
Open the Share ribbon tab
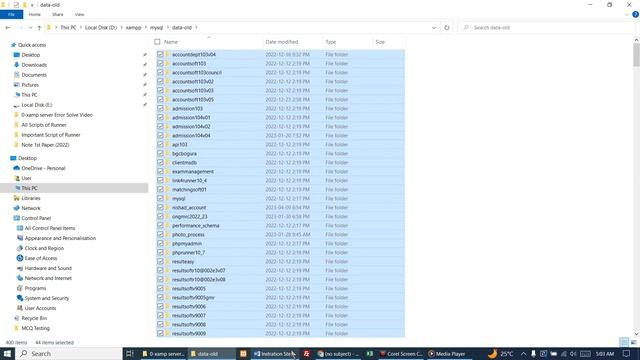tap(58, 15)
